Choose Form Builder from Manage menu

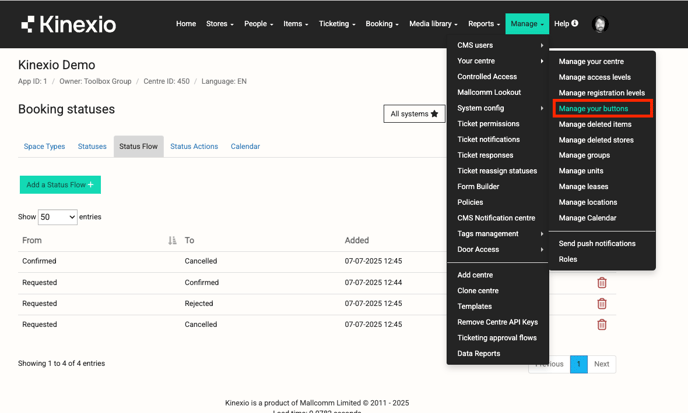[478, 187]
